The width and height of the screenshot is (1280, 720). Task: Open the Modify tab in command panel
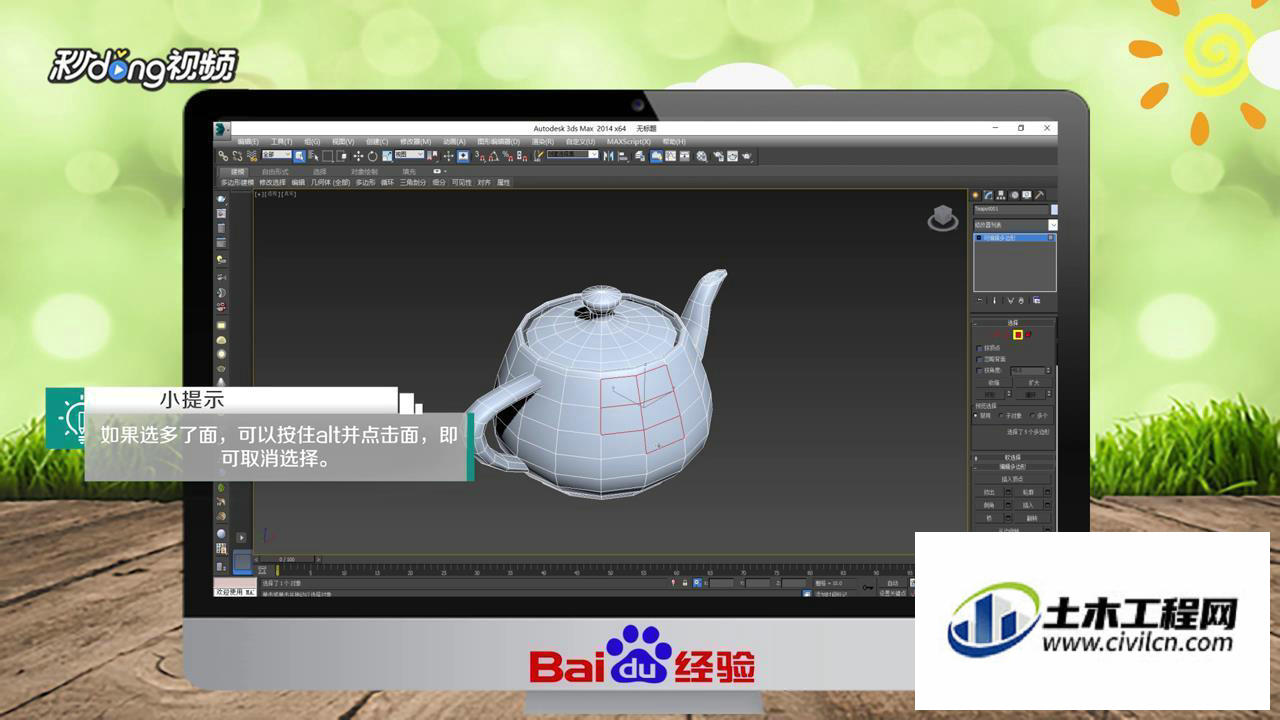click(988, 194)
